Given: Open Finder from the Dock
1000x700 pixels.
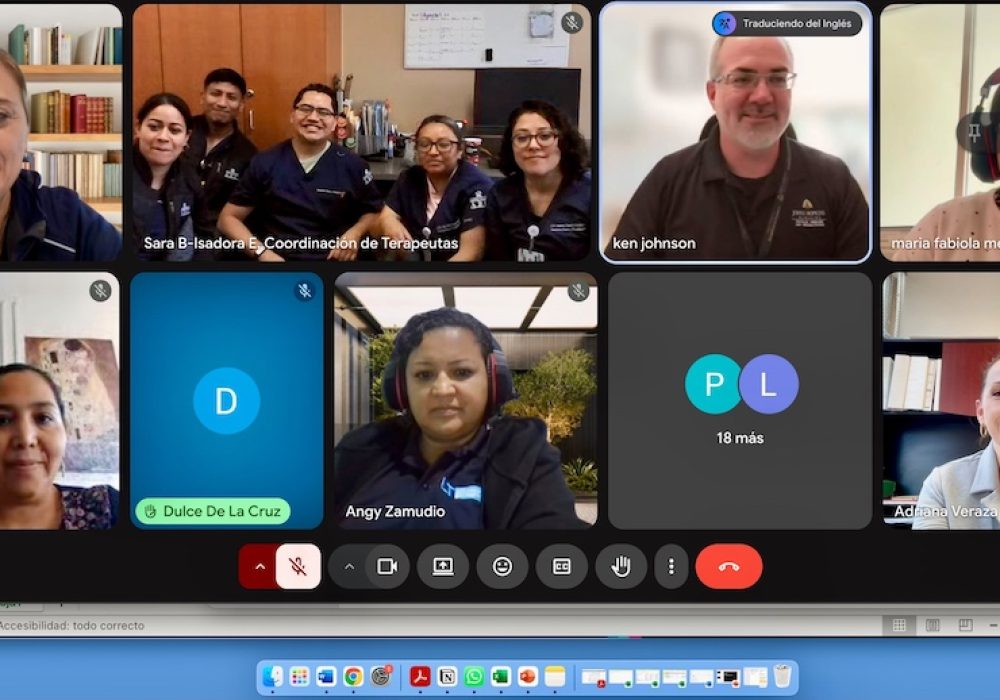Looking at the screenshot, I should [x=272, y=676].
